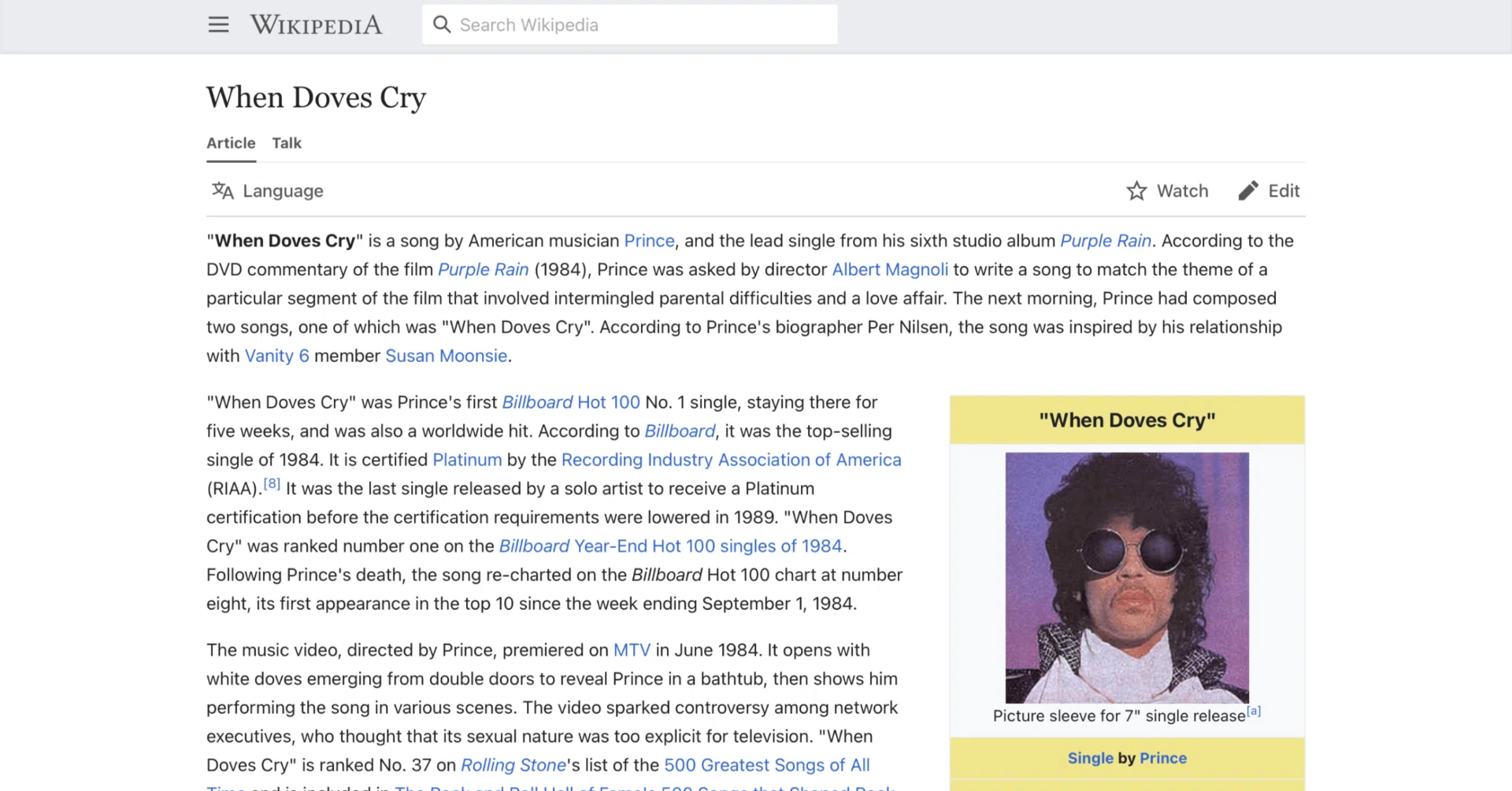Screen dimensions: 1512x791
Task: Open the Prince link in first paragraph
Action: [649, 241]
